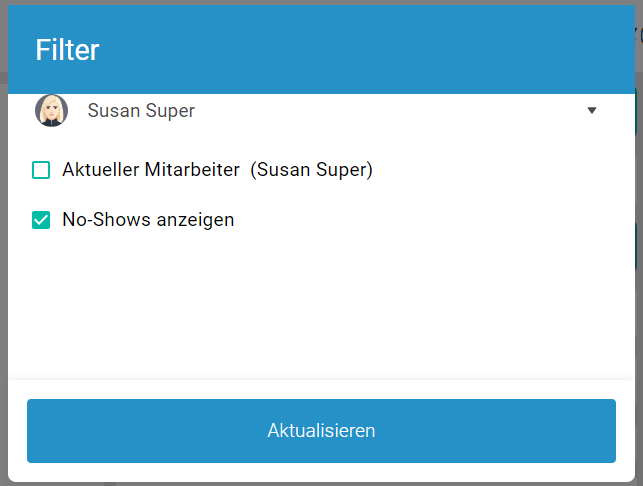The image size is (643, 486).
Task: Expand the employee dropdown arrow
Action: [x=592, y=111]
